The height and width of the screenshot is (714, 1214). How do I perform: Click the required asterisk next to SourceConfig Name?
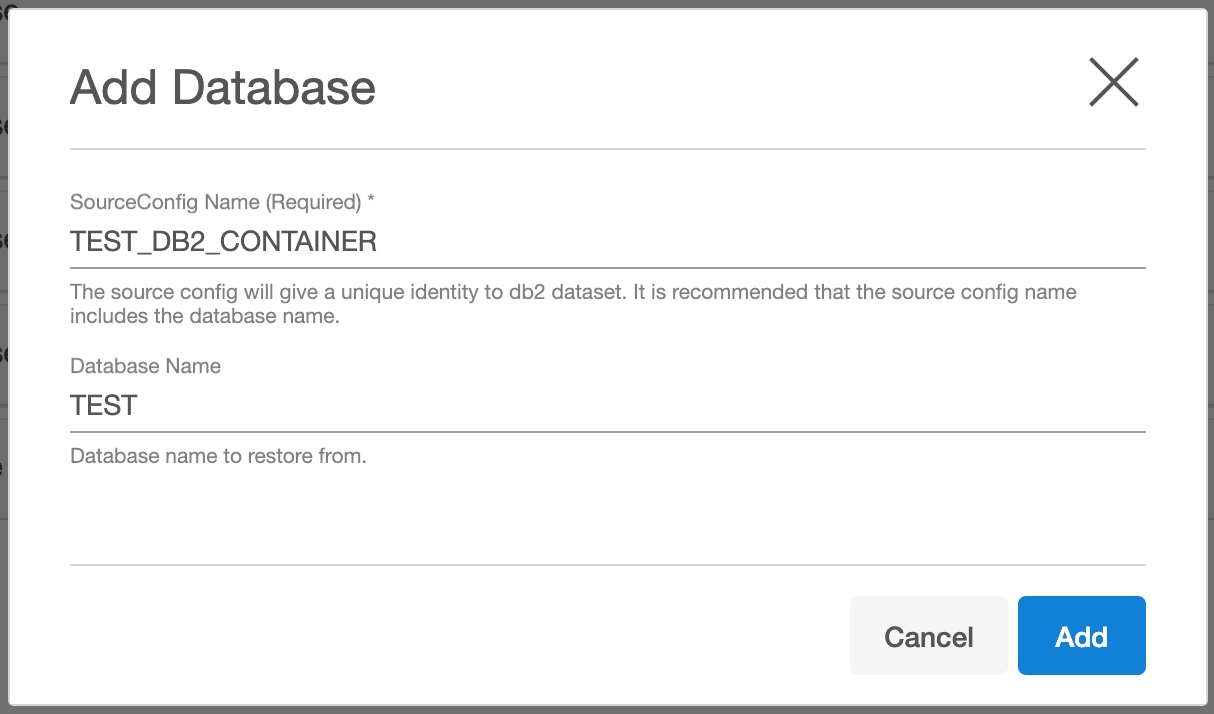371,202
